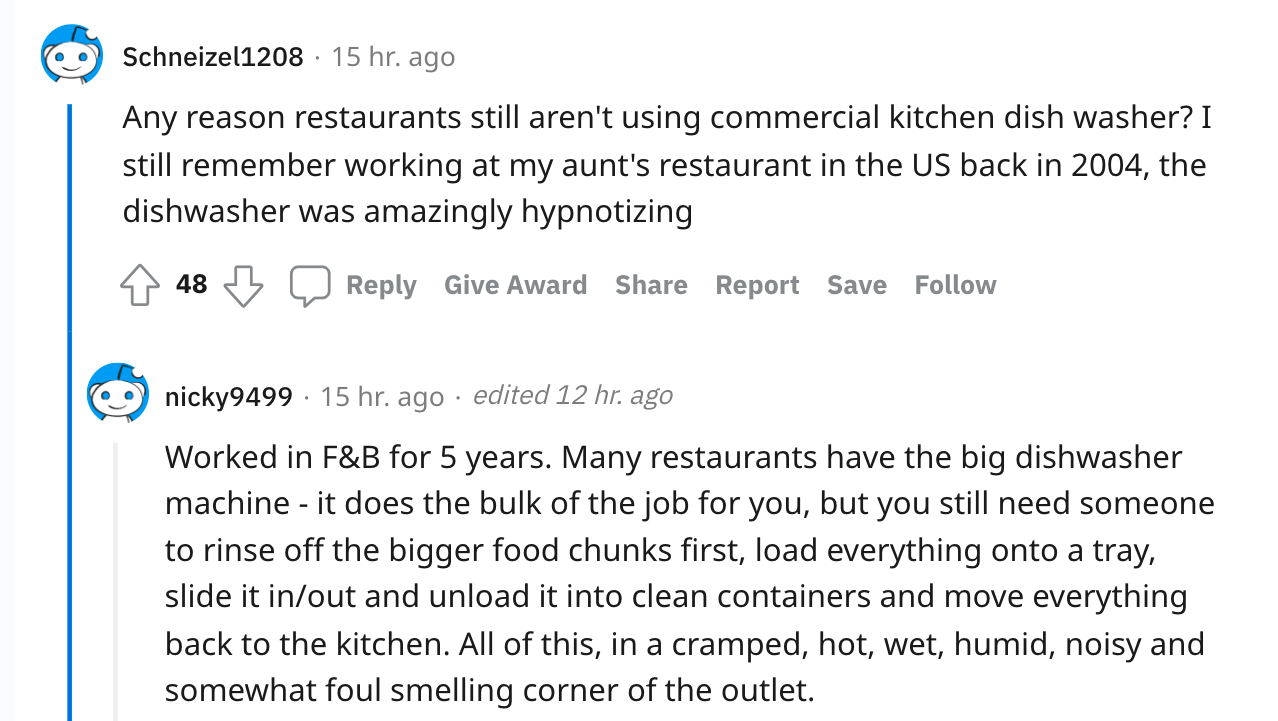Click Schneizel1208's 15 hr. ago timestamp
The width and height of the screenshot is (1278, 721).
(393, 57)
